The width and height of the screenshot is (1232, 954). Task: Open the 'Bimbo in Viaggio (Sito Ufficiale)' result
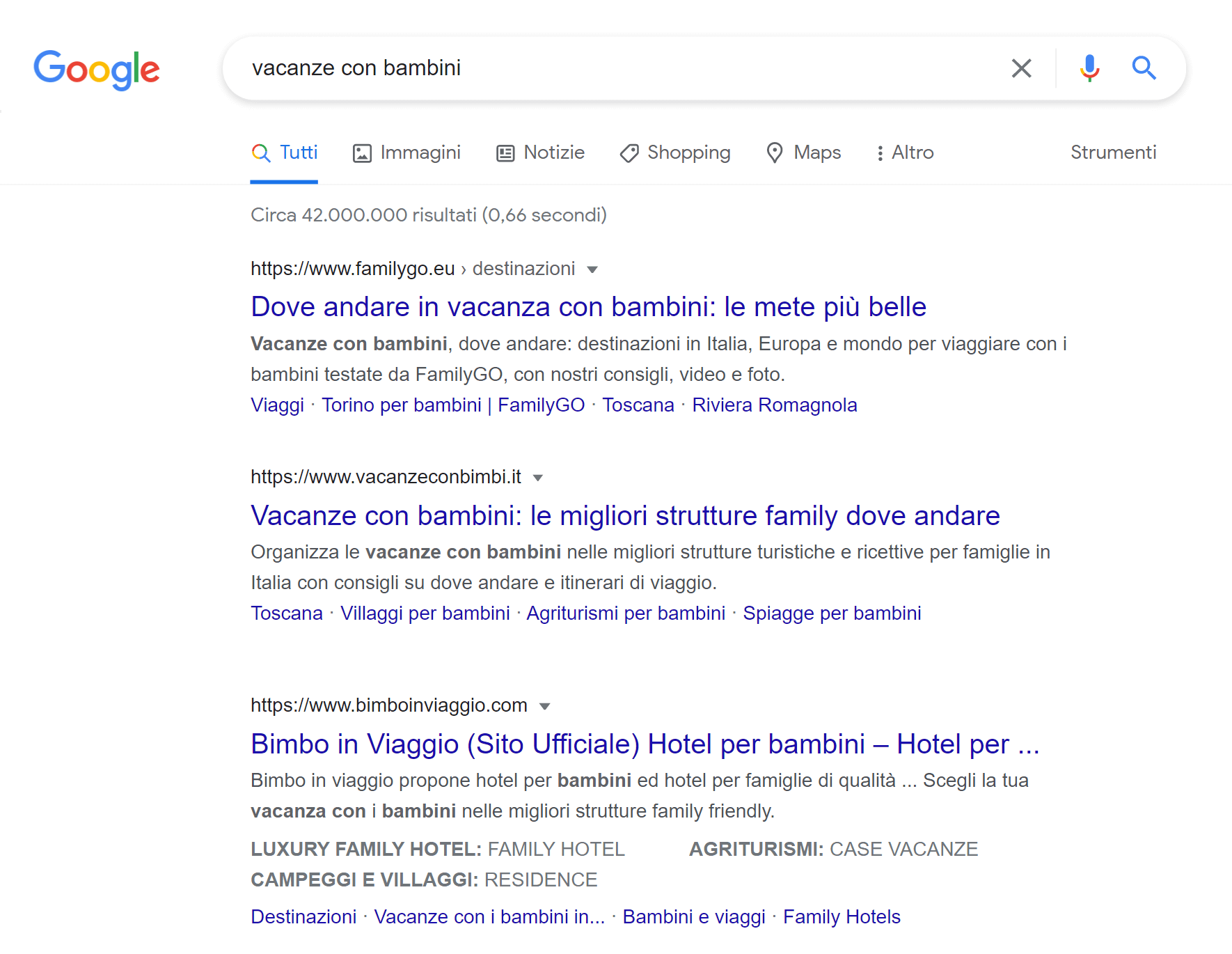point(645,744)
